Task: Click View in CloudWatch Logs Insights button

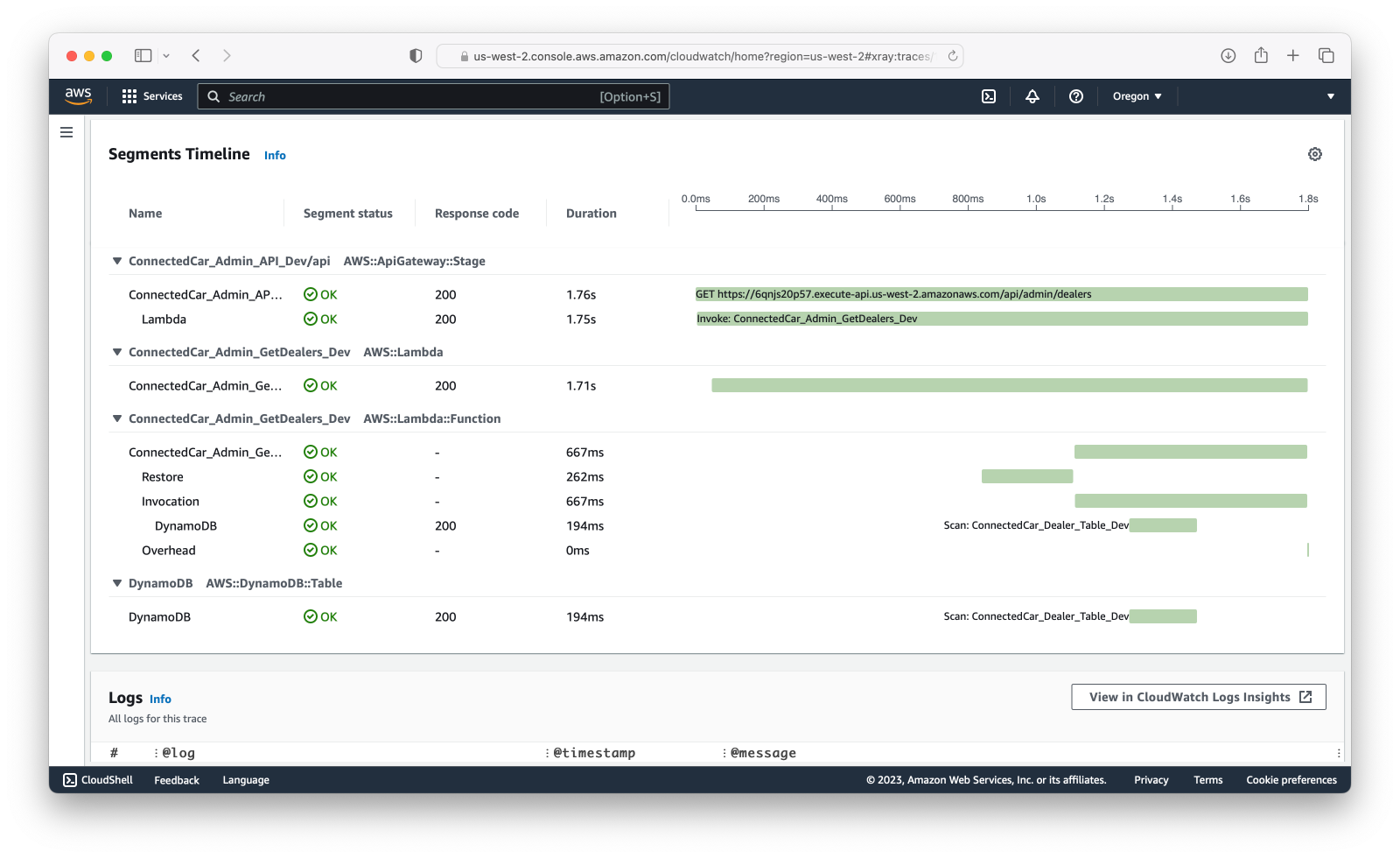Action: coord(1199,697)
